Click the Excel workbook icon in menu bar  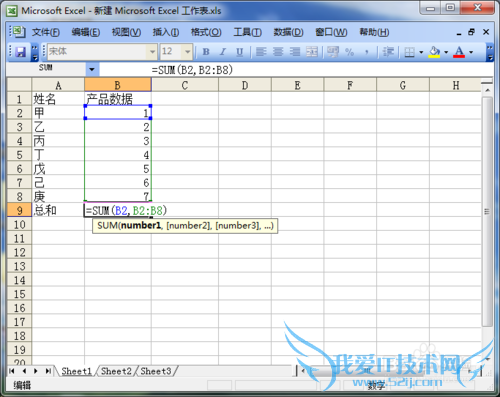18,32
